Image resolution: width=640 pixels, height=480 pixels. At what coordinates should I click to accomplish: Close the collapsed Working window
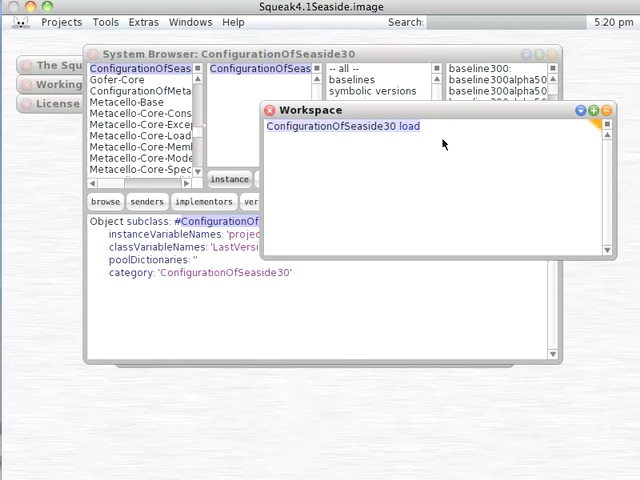(27, 84)
